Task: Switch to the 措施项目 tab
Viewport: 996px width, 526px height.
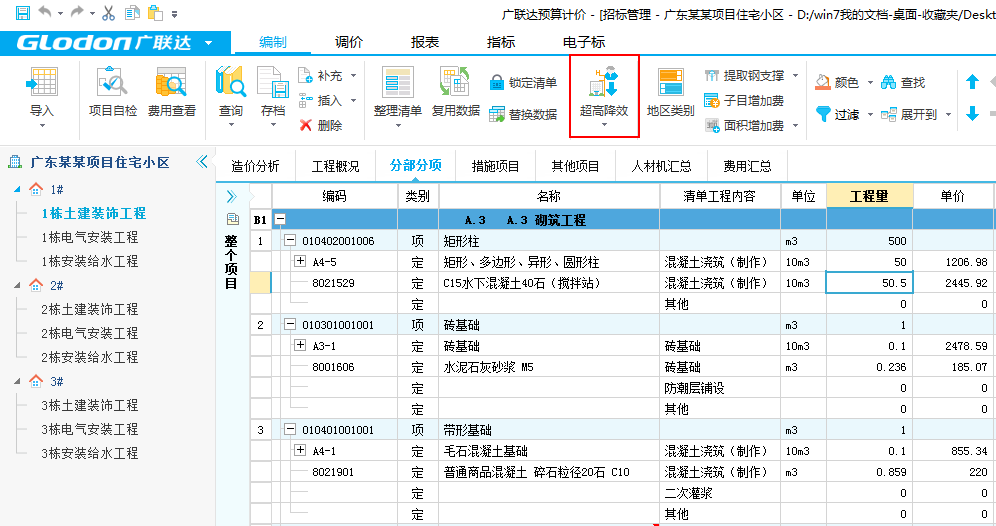Action: click(496, 166)
